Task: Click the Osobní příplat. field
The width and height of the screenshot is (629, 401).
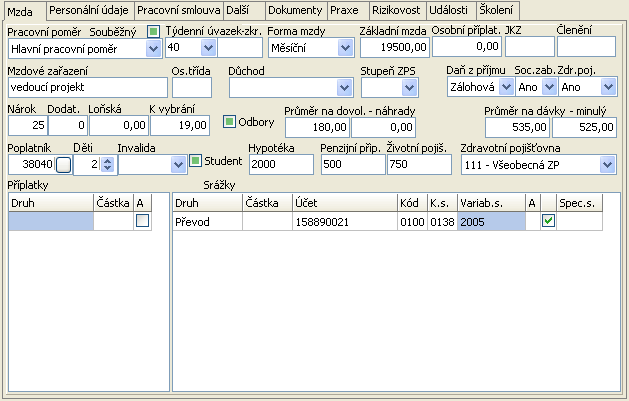Action: click(467, 47)
